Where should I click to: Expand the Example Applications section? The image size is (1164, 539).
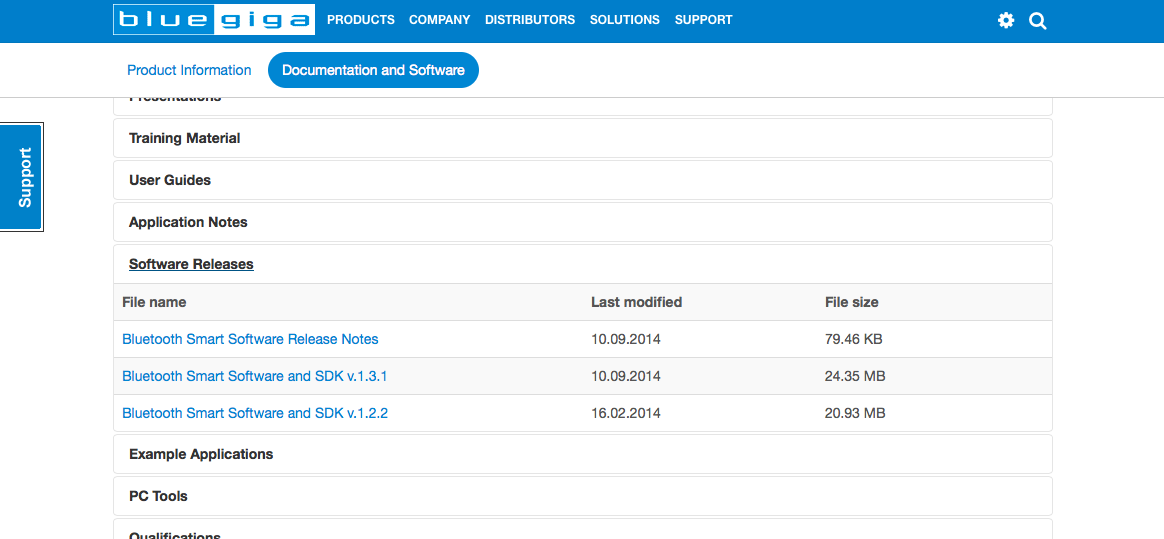click(201, 454)
